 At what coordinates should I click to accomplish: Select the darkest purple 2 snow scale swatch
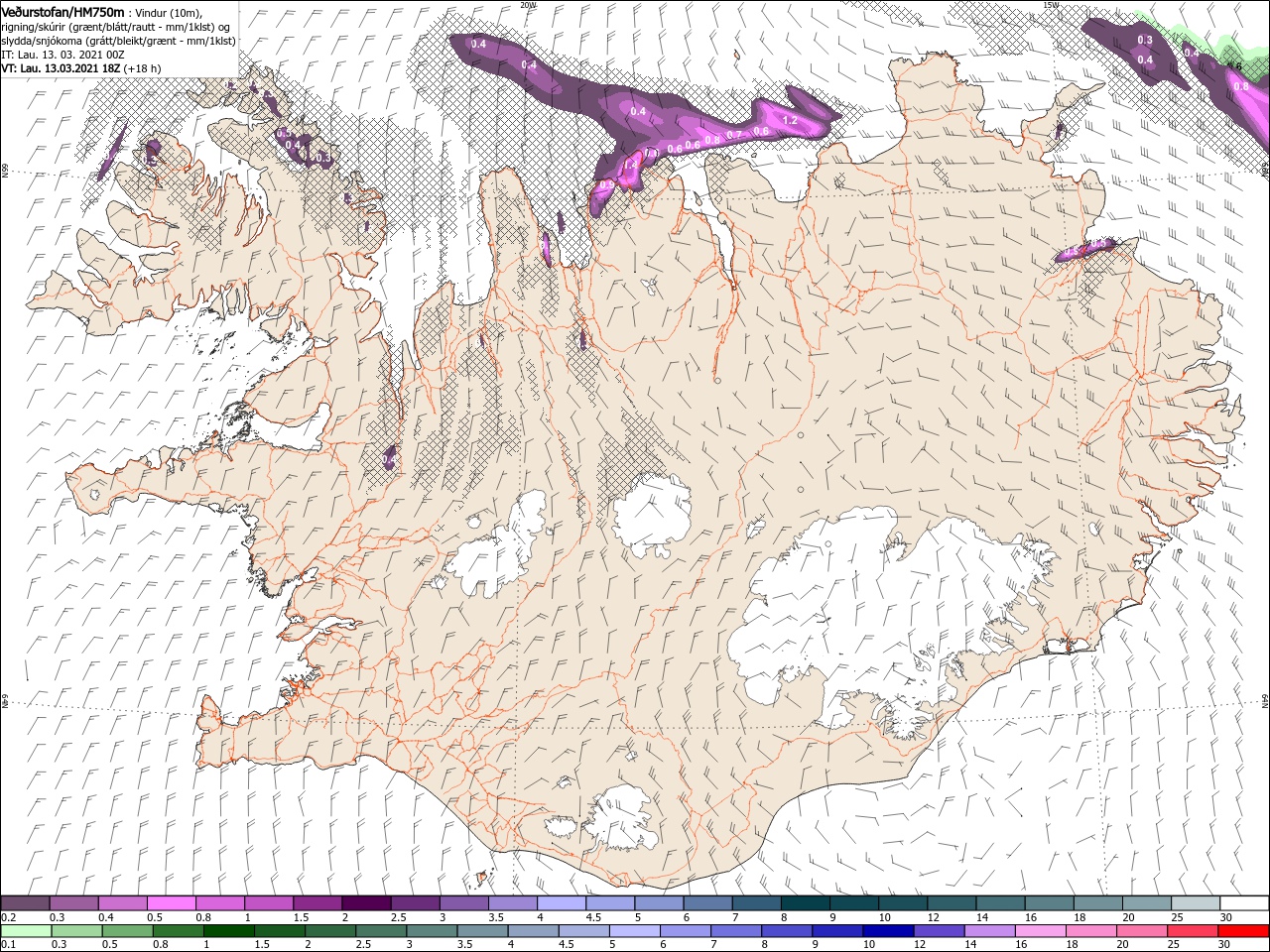click(x=365, y=903)
